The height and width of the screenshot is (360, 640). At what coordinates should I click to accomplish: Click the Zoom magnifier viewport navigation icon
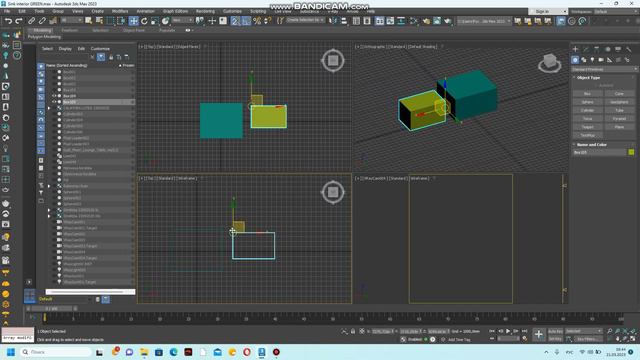[x=609, y=331]
